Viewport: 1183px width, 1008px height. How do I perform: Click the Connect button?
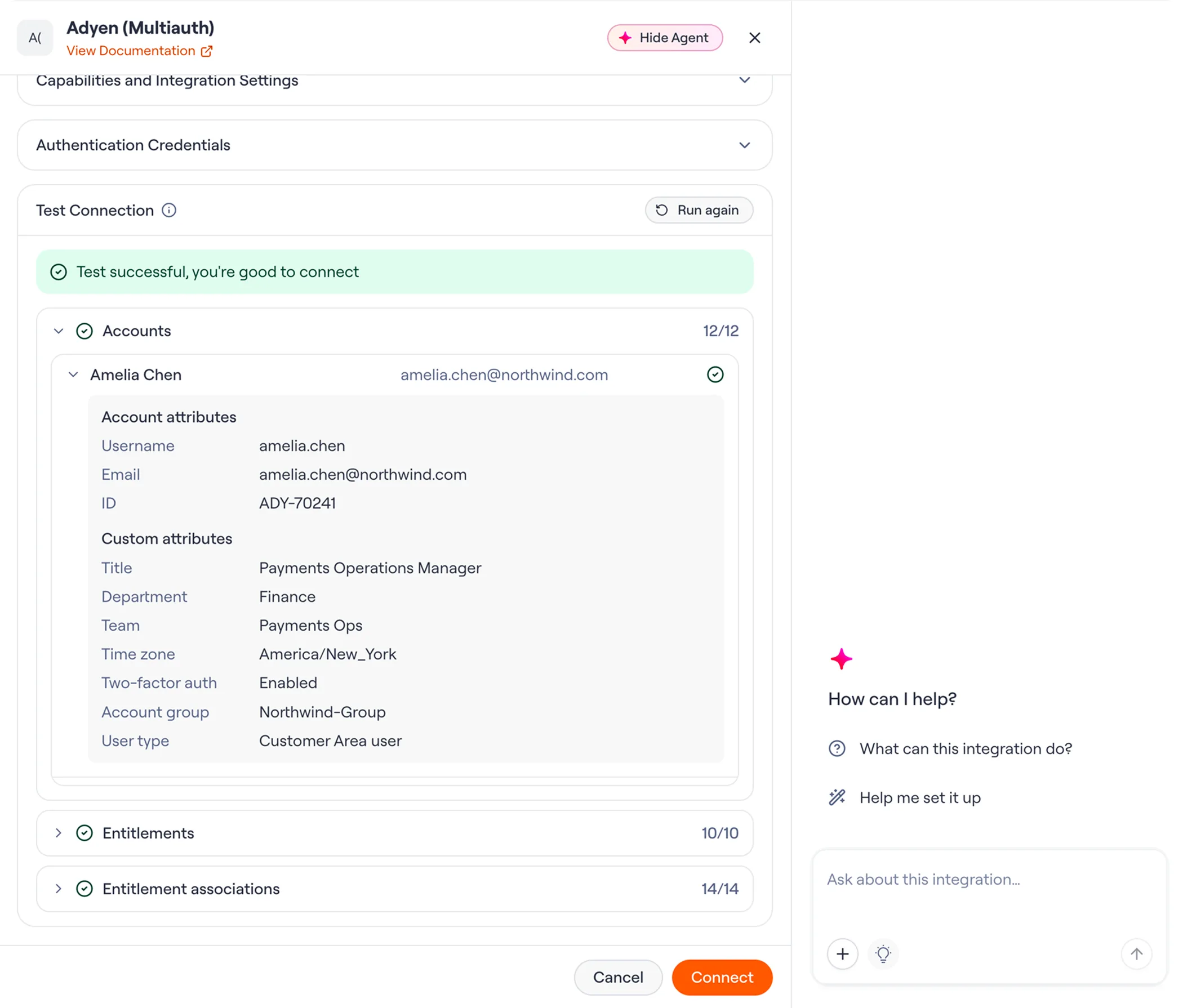[x=722, y=977]
